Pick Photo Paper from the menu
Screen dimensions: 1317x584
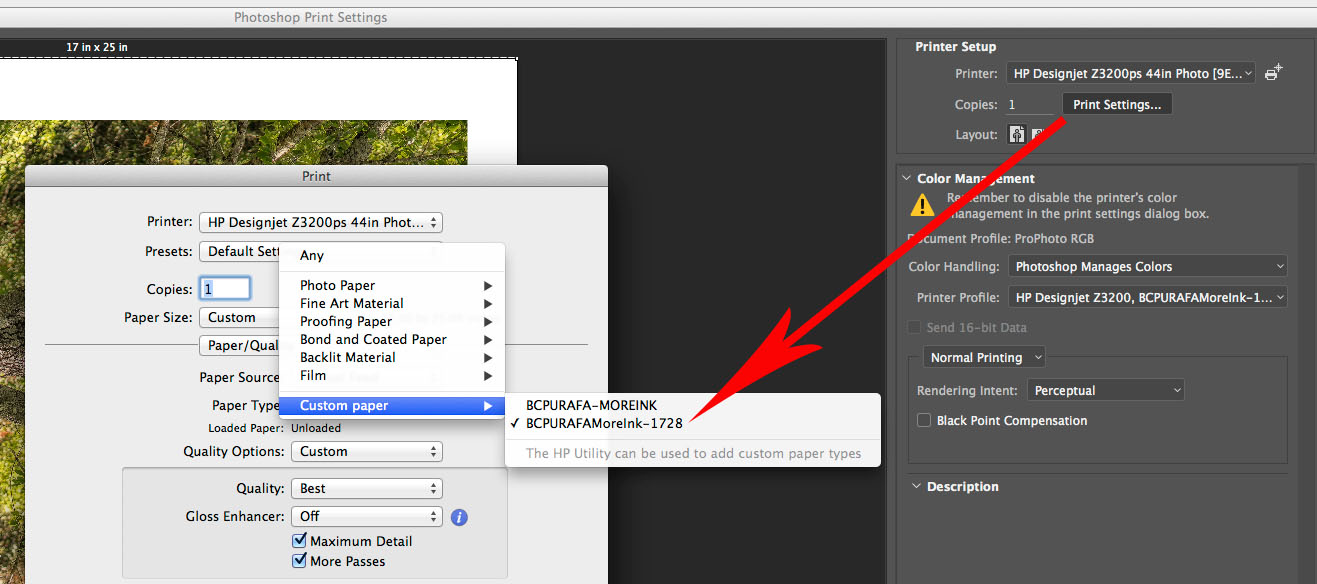pos(338,285)
